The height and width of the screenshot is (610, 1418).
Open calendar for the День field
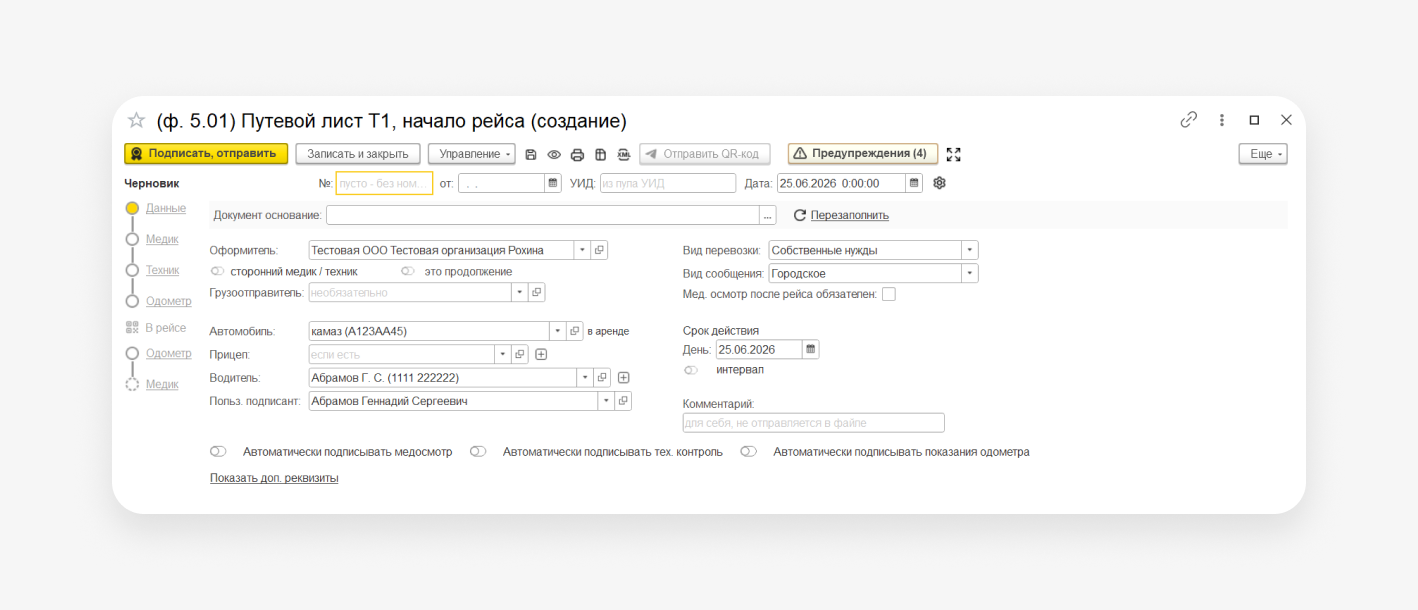tap(811, 349)
